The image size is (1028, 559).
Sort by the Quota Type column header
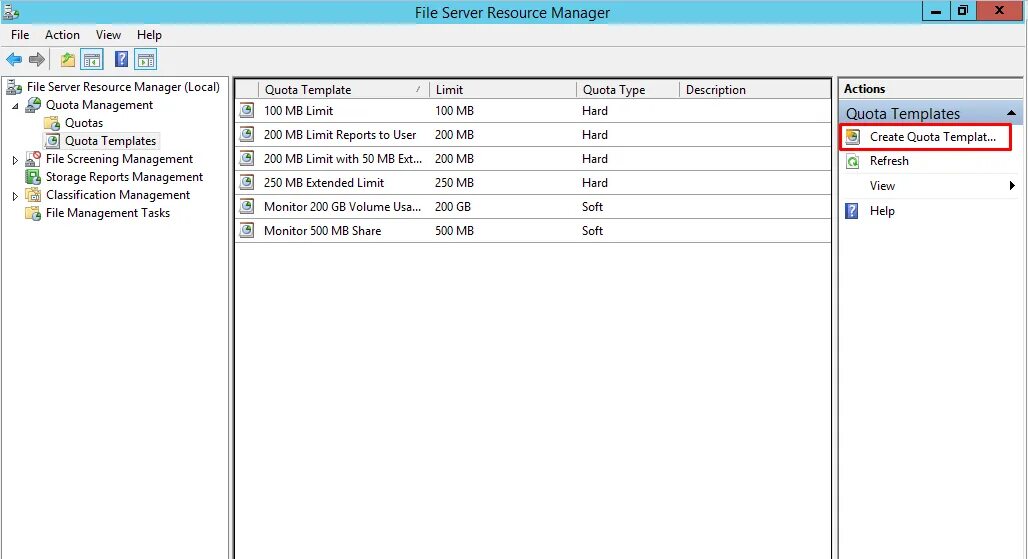(x=628, y=90)
